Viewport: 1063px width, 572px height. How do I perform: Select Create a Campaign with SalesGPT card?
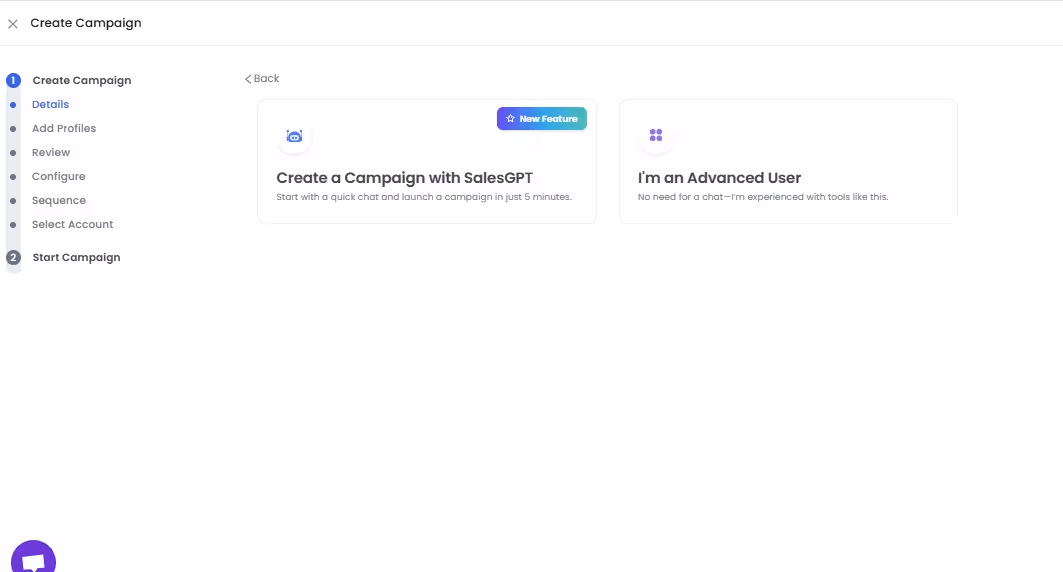(427, 161)
